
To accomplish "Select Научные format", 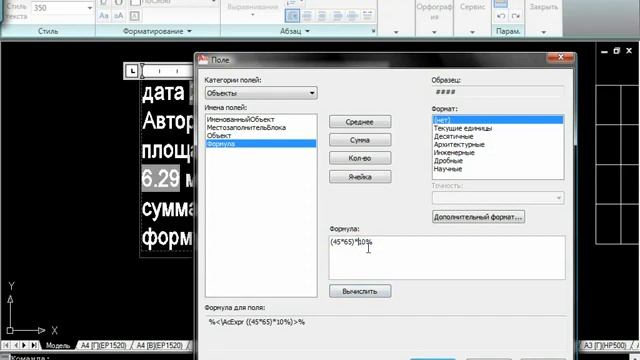I will point(498,169).
